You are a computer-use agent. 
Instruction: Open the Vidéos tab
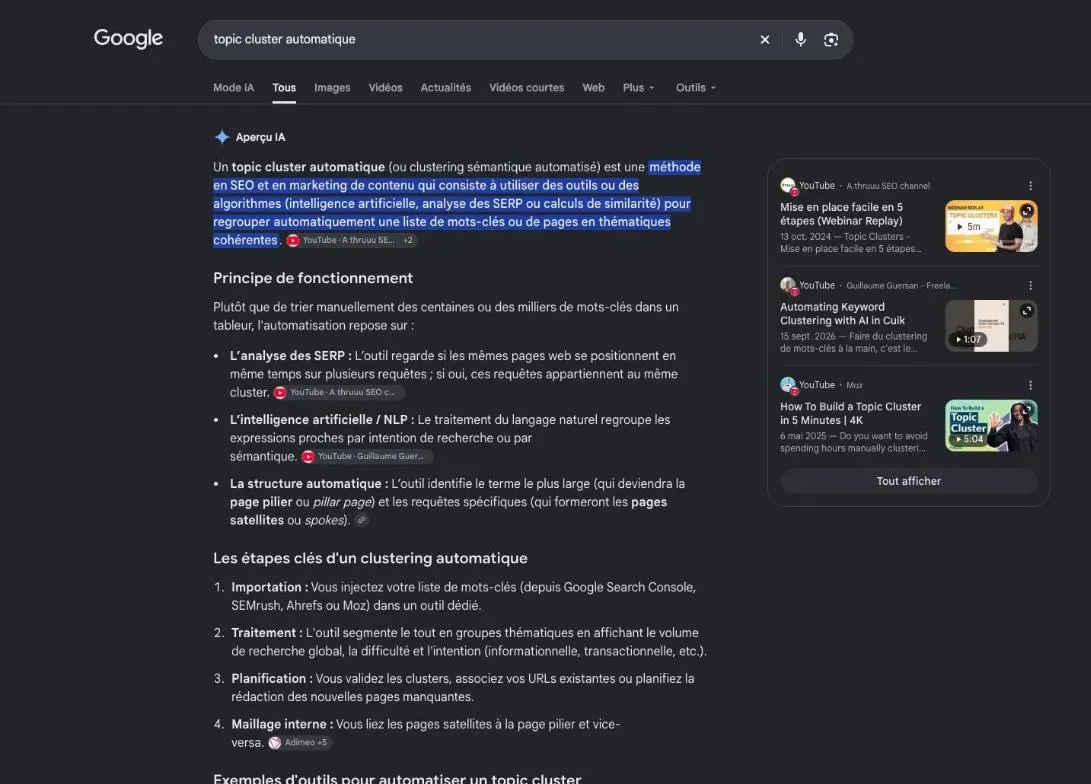click(x=385, y=88)
